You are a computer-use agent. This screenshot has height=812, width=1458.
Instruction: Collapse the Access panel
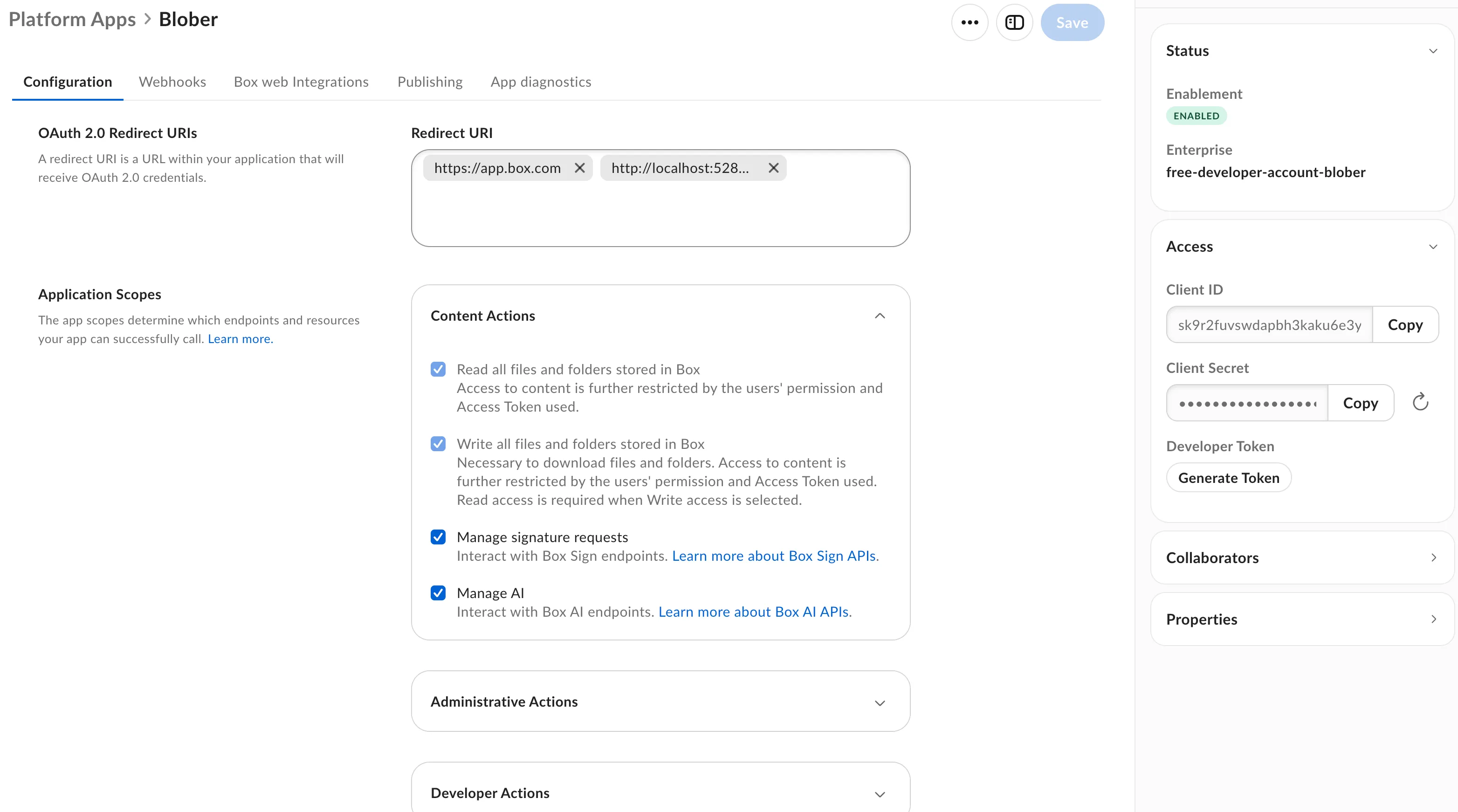tap(1433, 247)
